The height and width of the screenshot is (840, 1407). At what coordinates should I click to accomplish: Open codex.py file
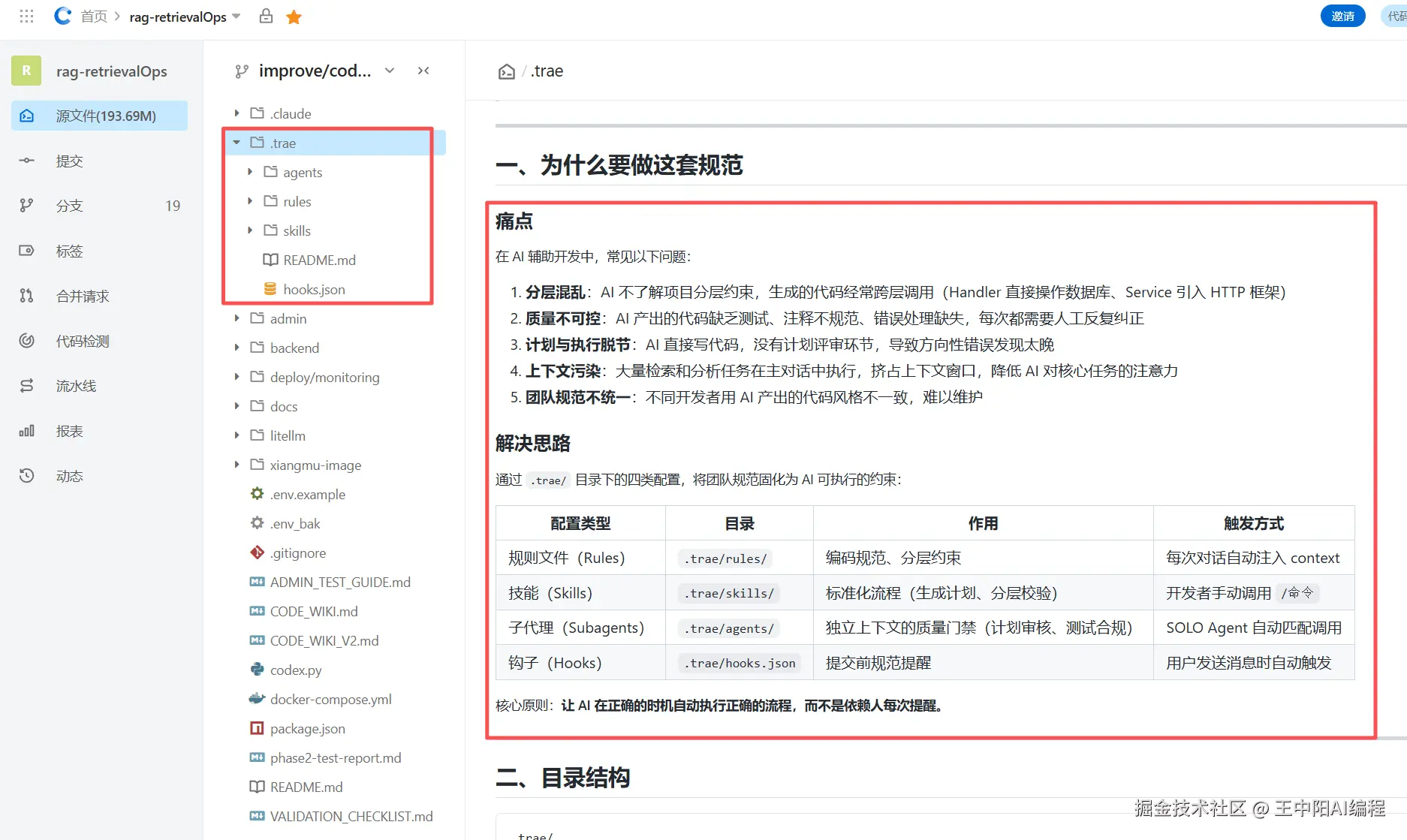point(296,670)
